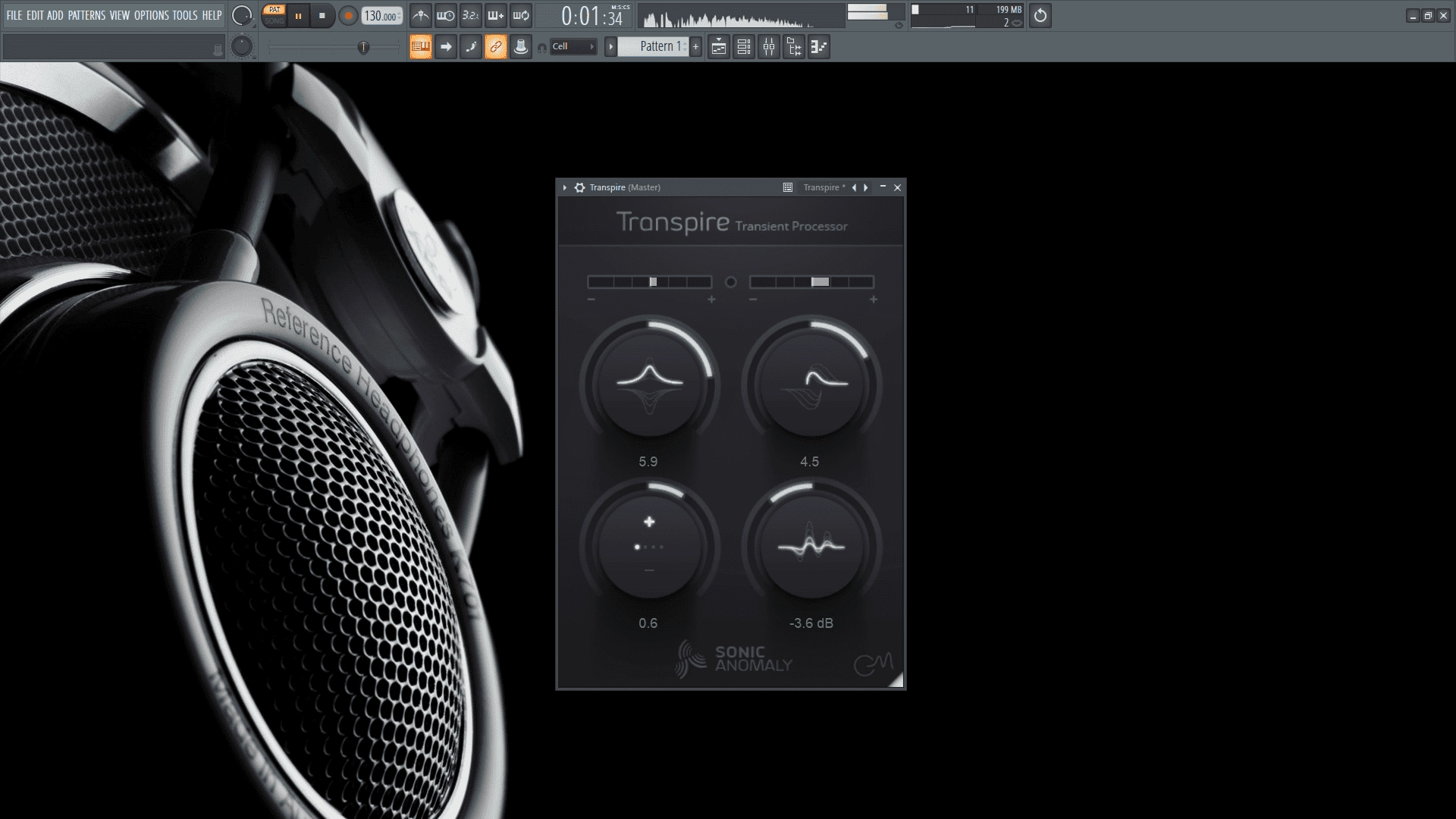Select next Transpire preset arrow
Screen dimensions: 1456x819
(x=866, y=187)
